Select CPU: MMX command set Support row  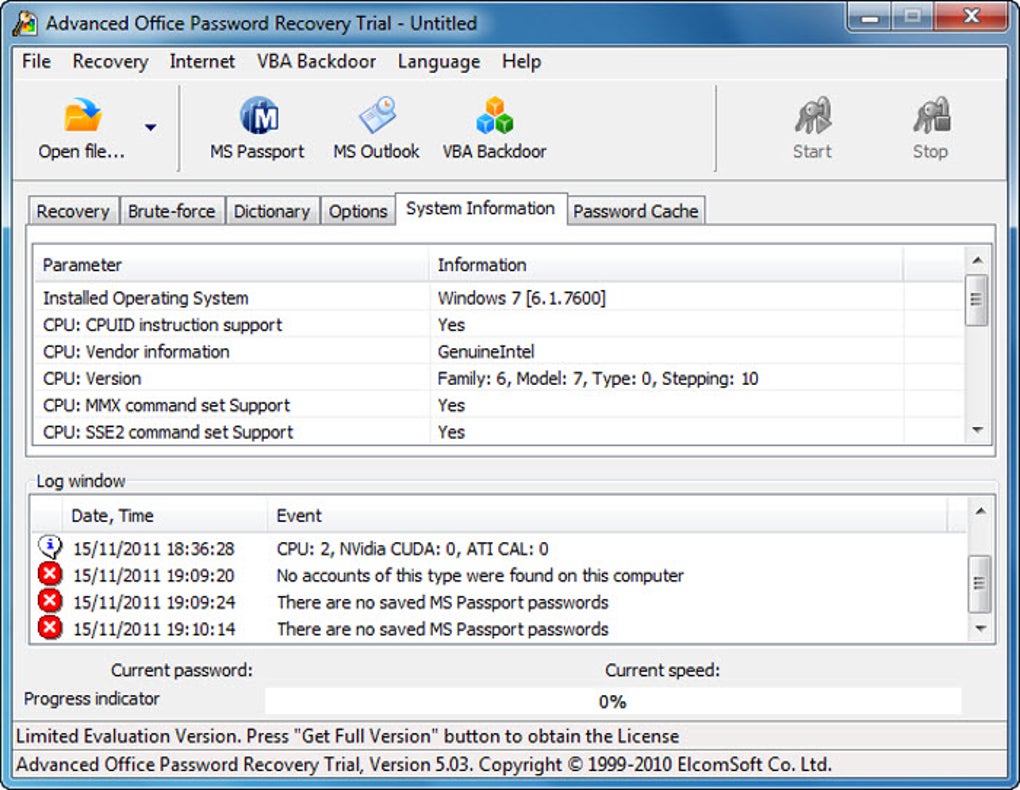click(x=498, y=405)
